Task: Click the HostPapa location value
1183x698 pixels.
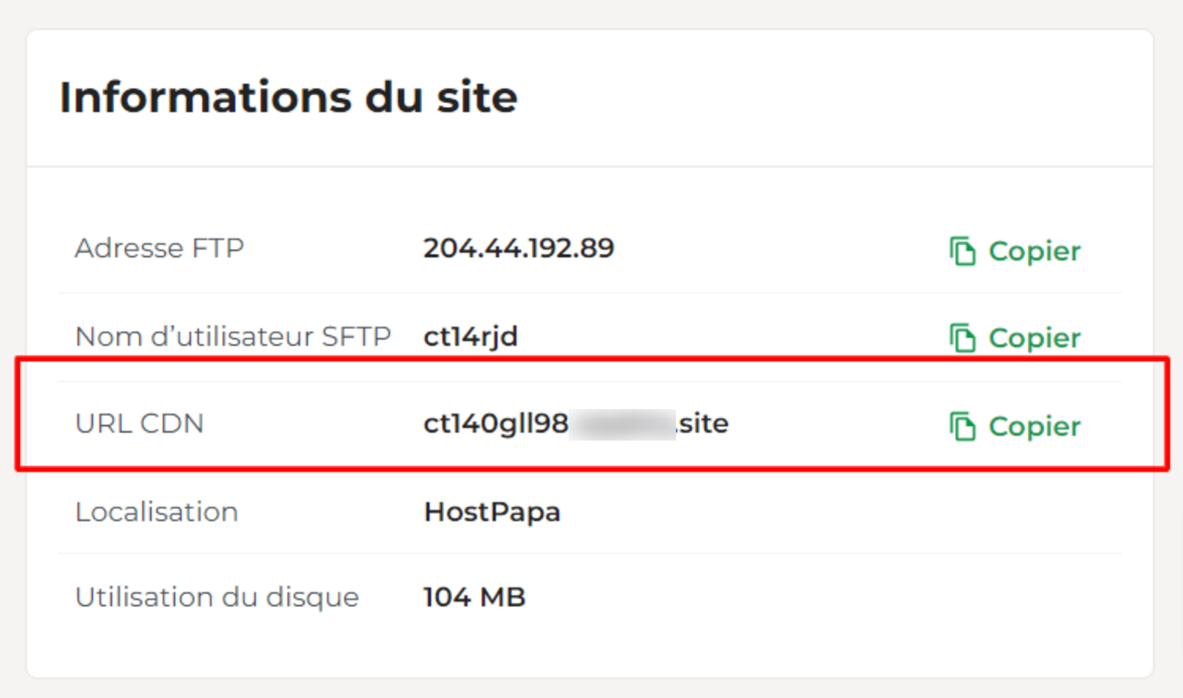Action: 492,512
